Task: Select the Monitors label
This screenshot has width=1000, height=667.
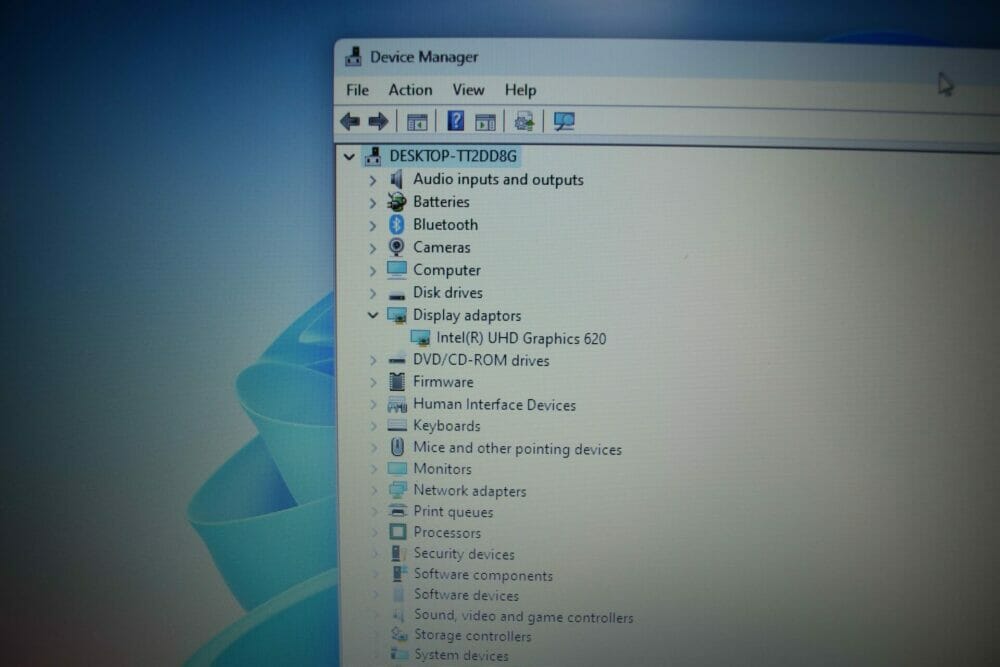Action: (x=443, y=469)
